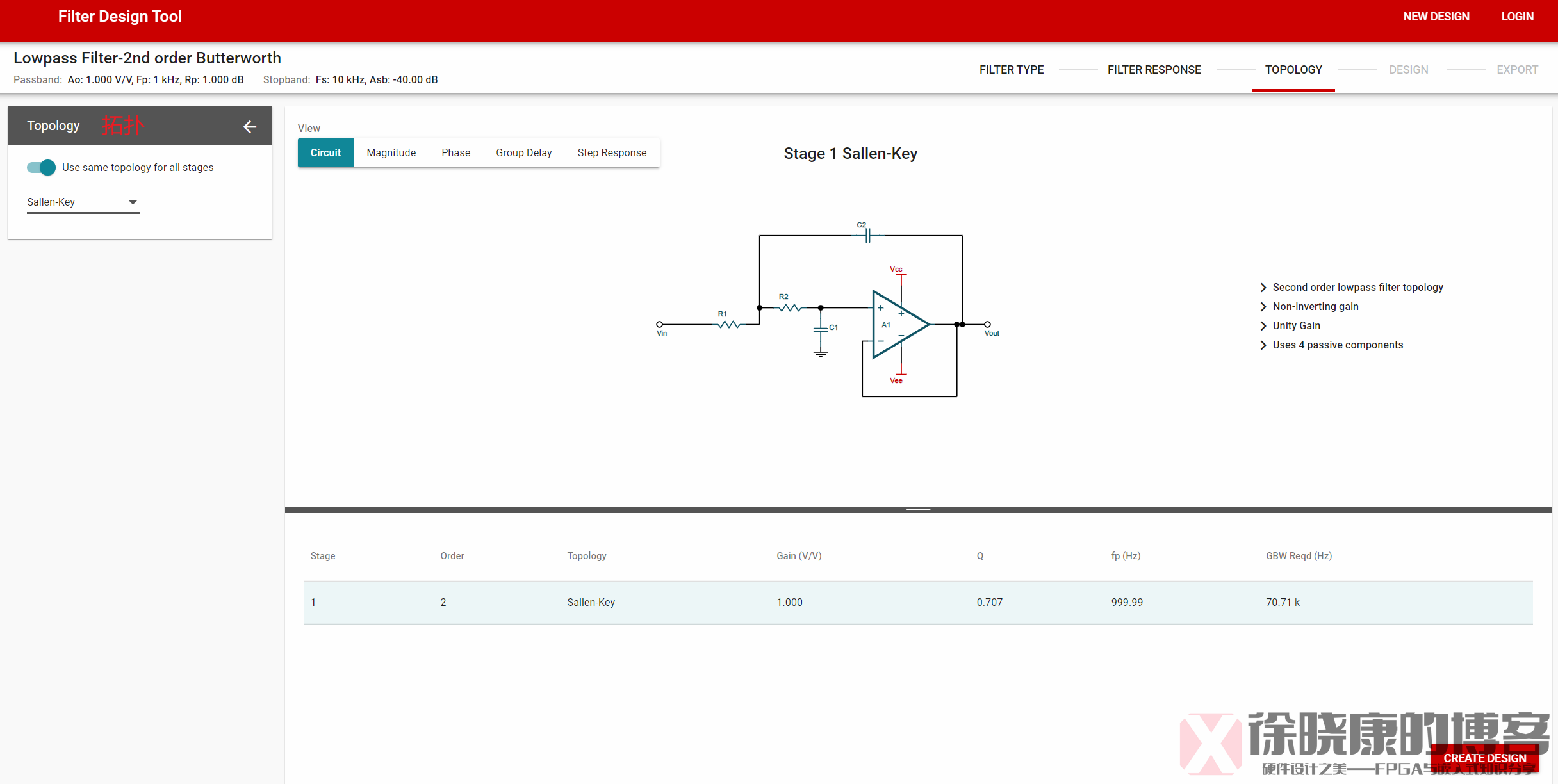This screenshot has width=1558, height=784.
Task: Switch to the Step Response view tab
Action: (x=611, y=152)
